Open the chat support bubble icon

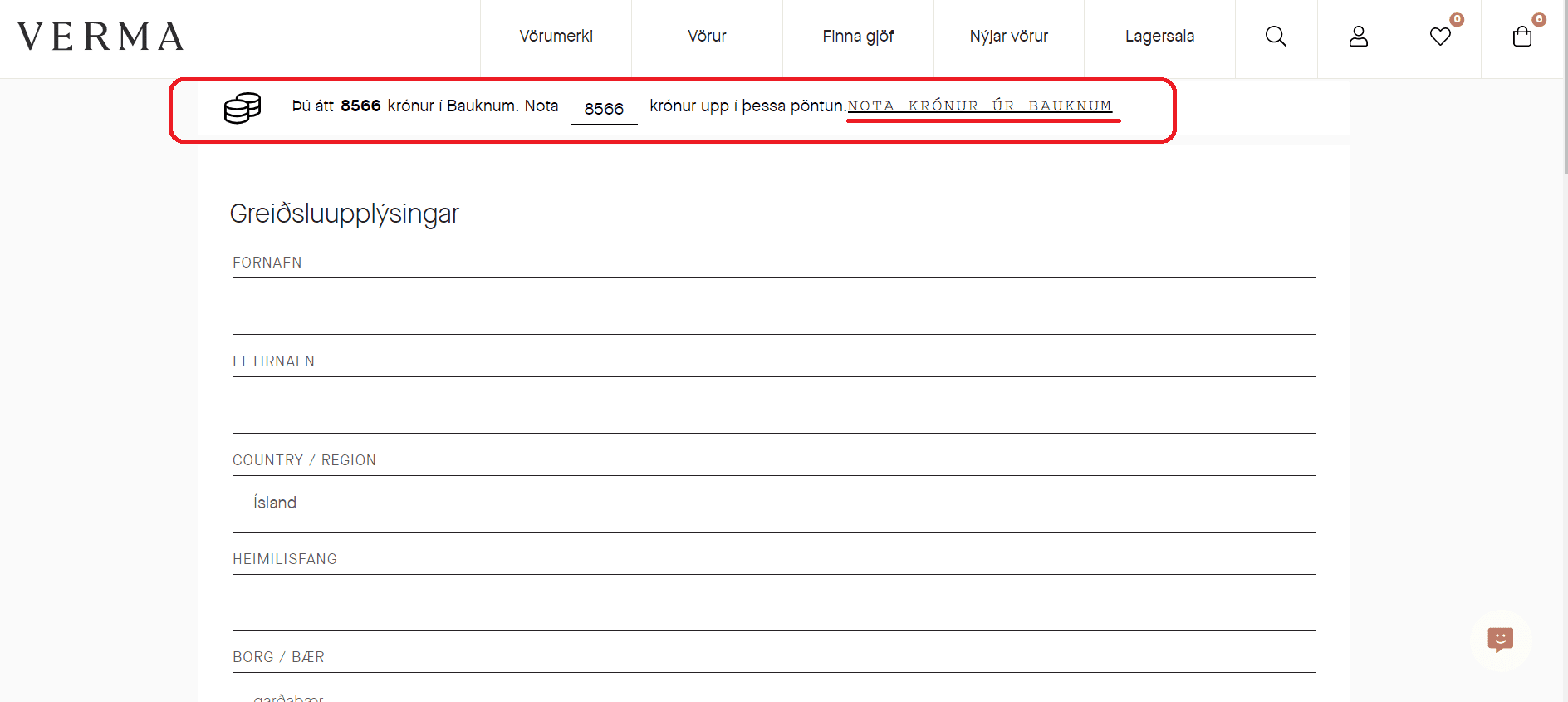point(1500,640)
